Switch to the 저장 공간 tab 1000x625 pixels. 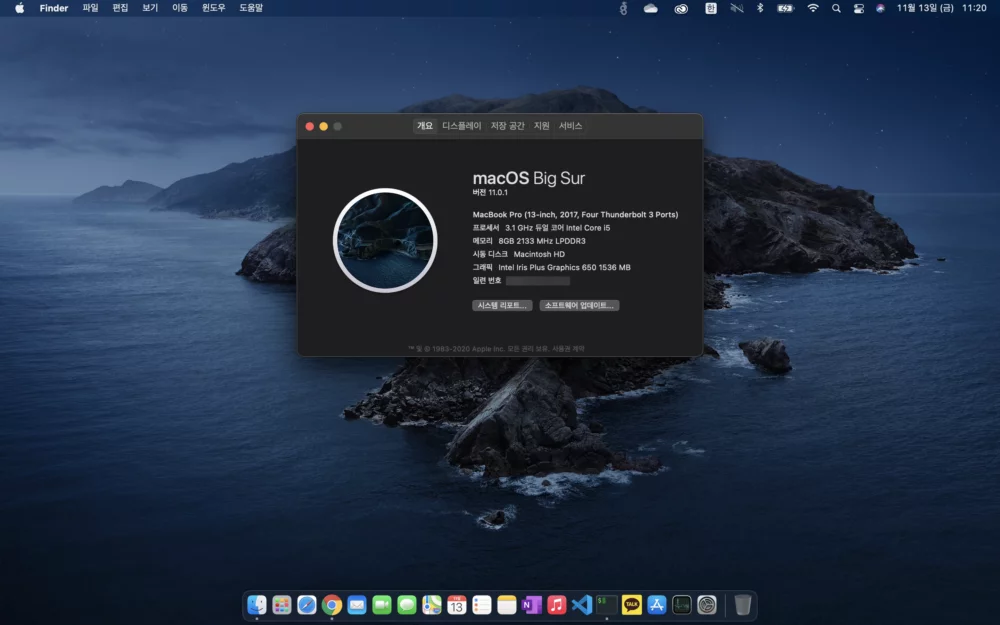pos(508,126)
